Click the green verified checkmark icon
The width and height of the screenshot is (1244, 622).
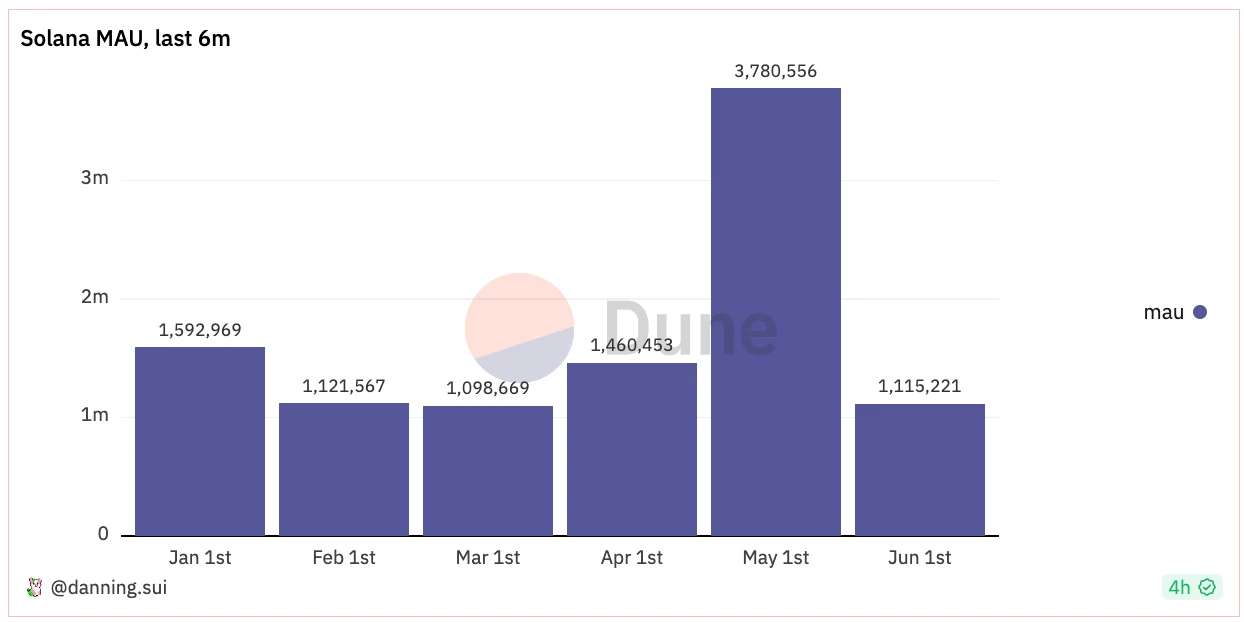pos(1207,587)
